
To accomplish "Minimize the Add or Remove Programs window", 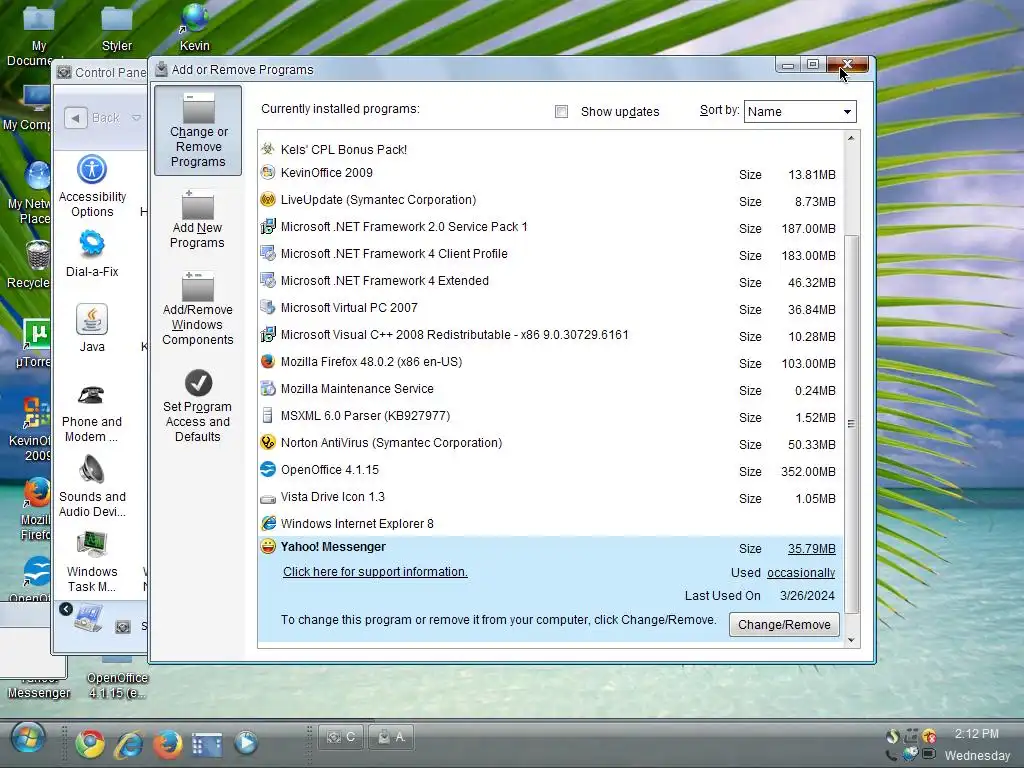I will [788, 64].
